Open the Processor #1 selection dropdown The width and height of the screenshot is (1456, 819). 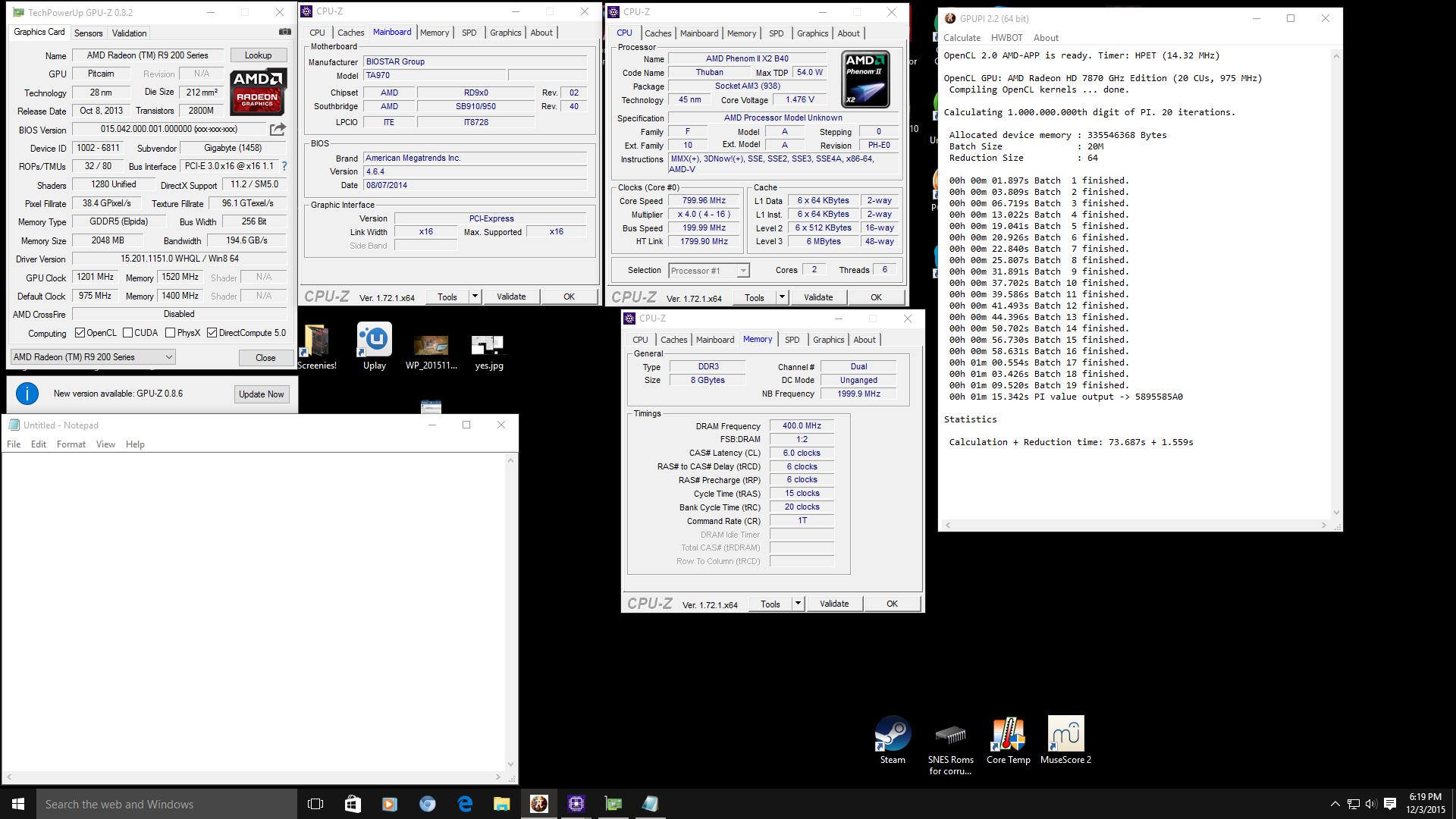pyautogui.click(x=709, y=271)
